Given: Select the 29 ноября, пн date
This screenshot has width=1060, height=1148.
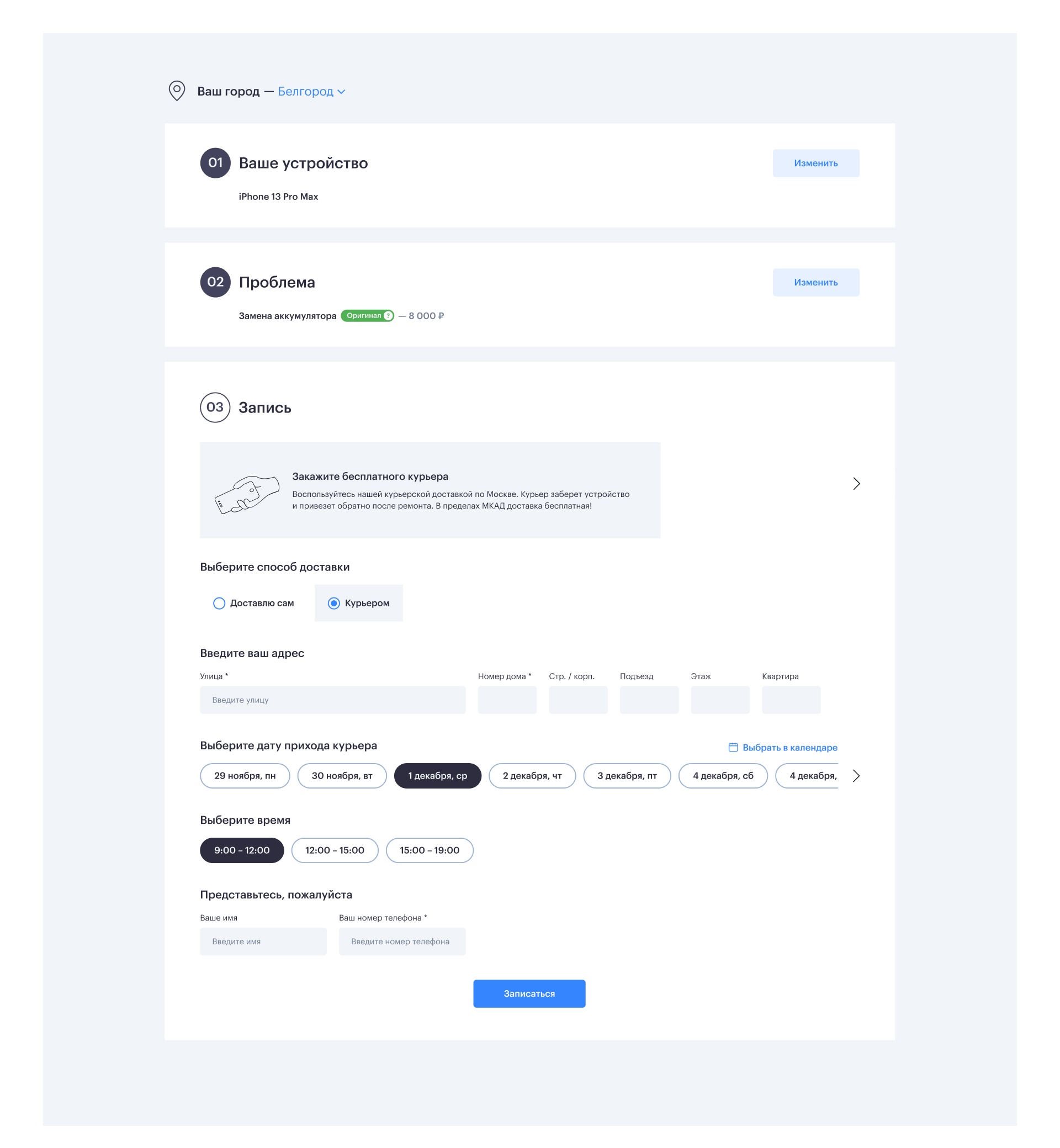Looking at the screenshot, I should pyautogui.click(x=245, y=776).
